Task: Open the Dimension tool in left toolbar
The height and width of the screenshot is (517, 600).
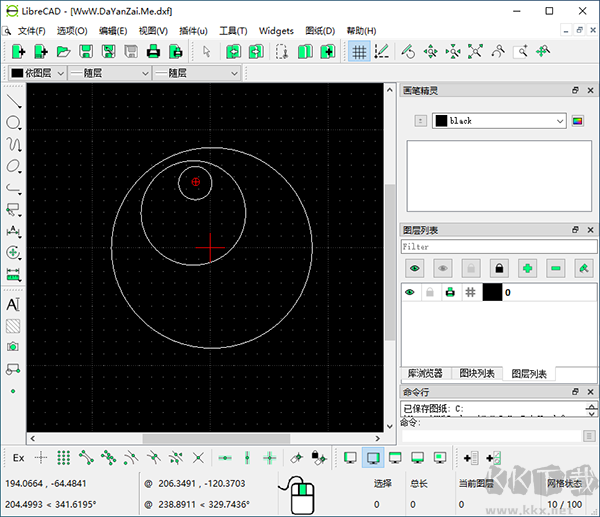Action: click(x=14, y=231)
